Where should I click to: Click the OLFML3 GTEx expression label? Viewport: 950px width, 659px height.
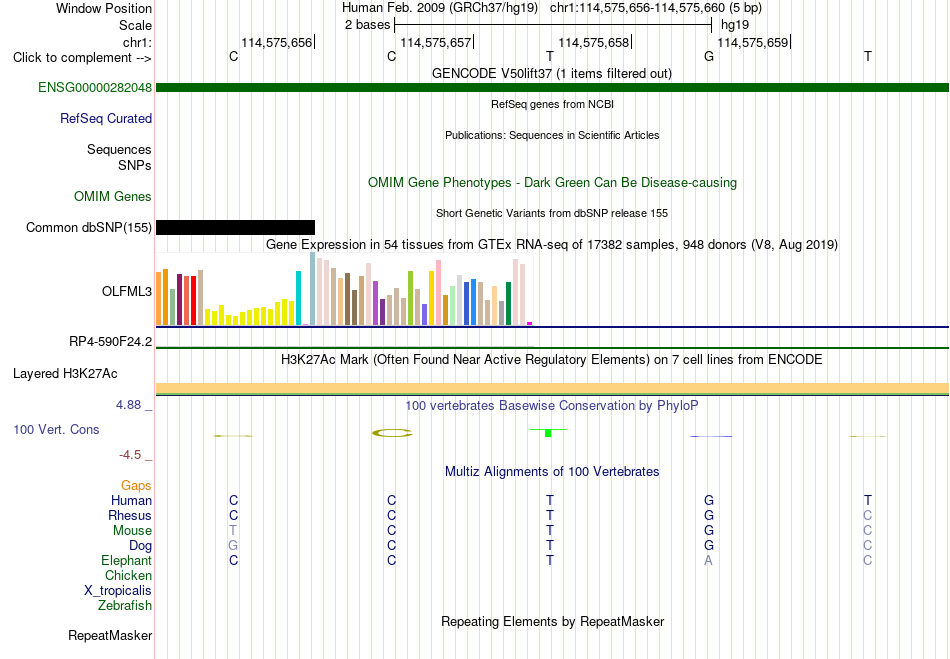click(127, 291)
